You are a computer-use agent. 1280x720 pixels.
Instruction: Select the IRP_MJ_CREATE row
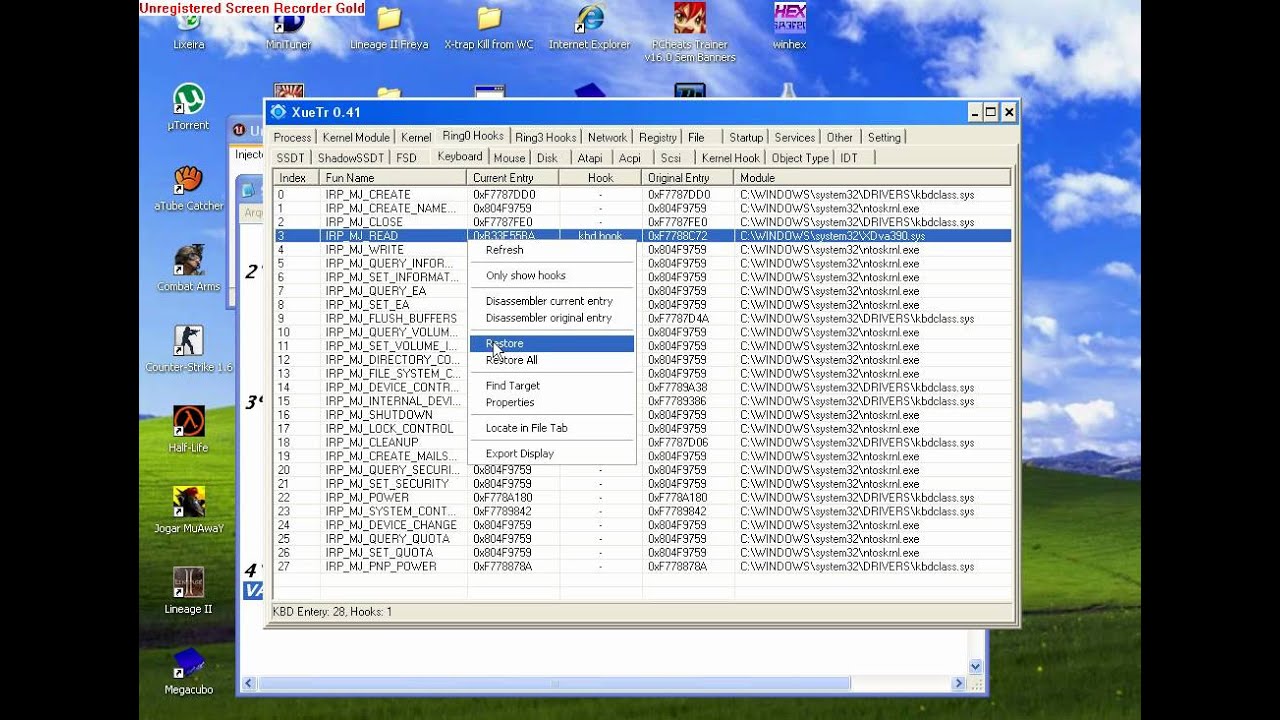[x=642, y=195]
